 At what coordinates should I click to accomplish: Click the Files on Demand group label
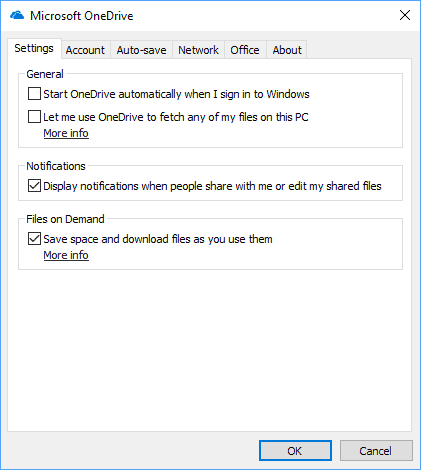tap(65, 219)
